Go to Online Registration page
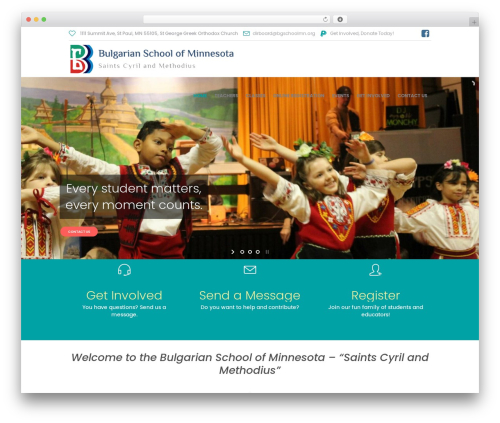 pyautogui.click(x=299, y=96)
